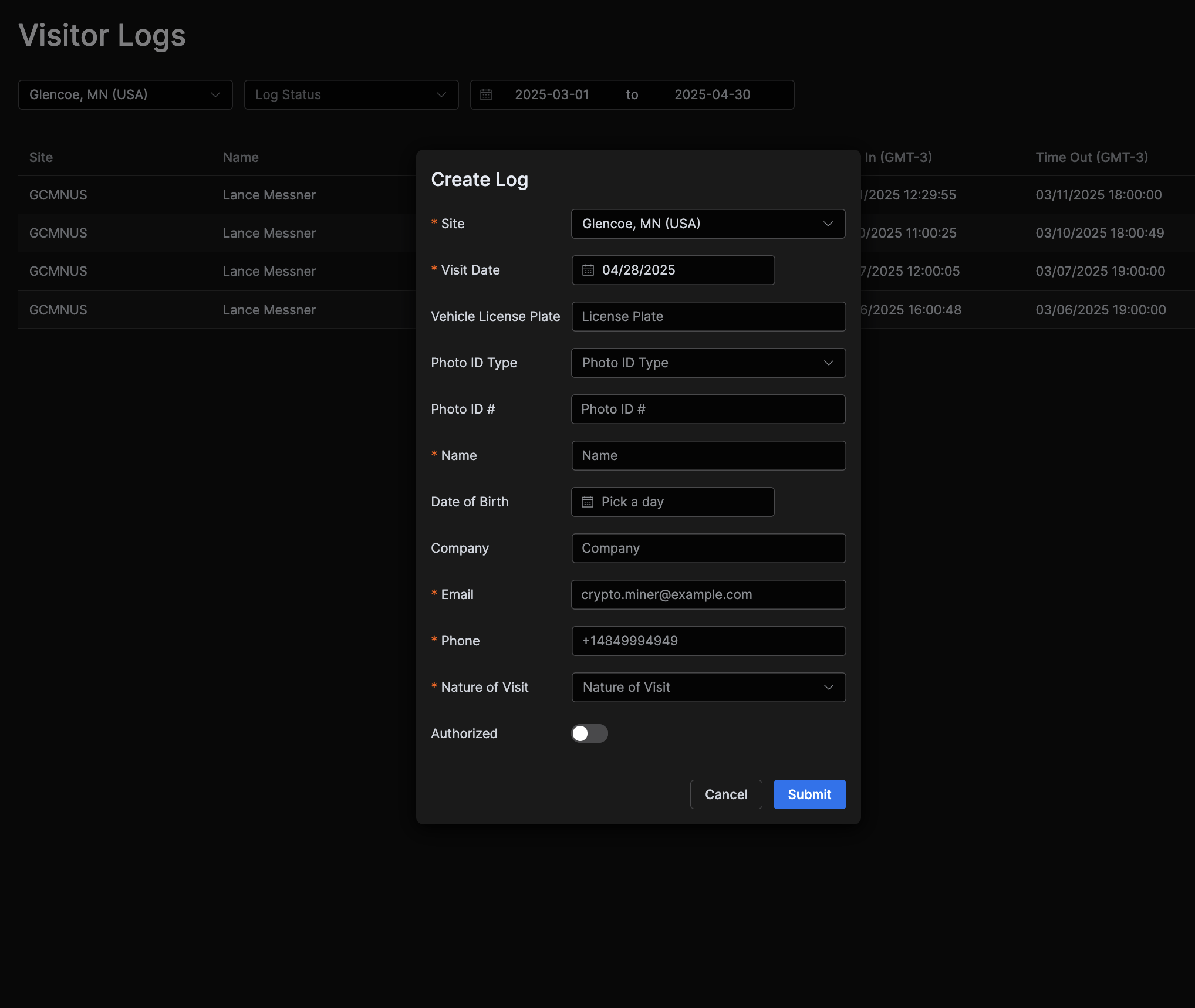The image size is (1195, 1008).
Task: Click the chevron on Log Status filter
Action: point(441,94)
